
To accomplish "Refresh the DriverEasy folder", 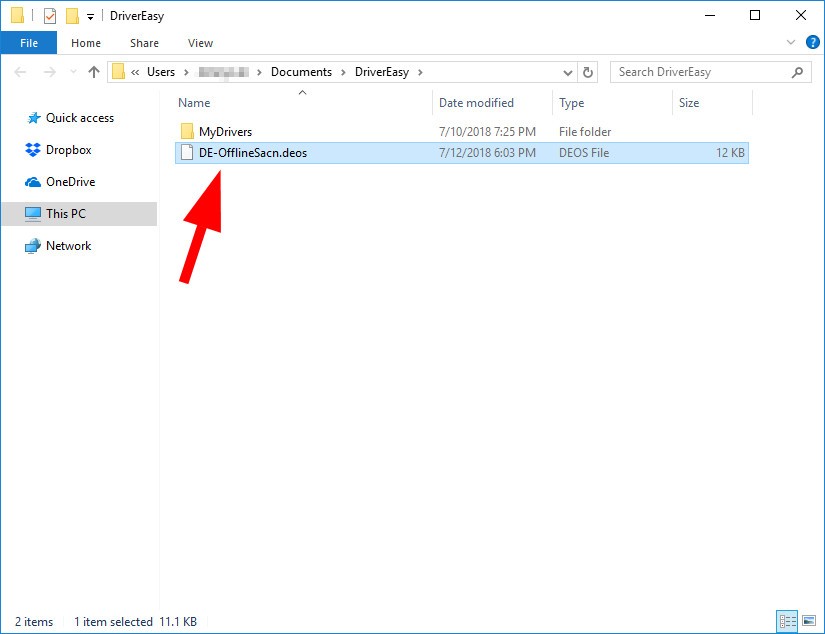I will [x=588, y=72].
